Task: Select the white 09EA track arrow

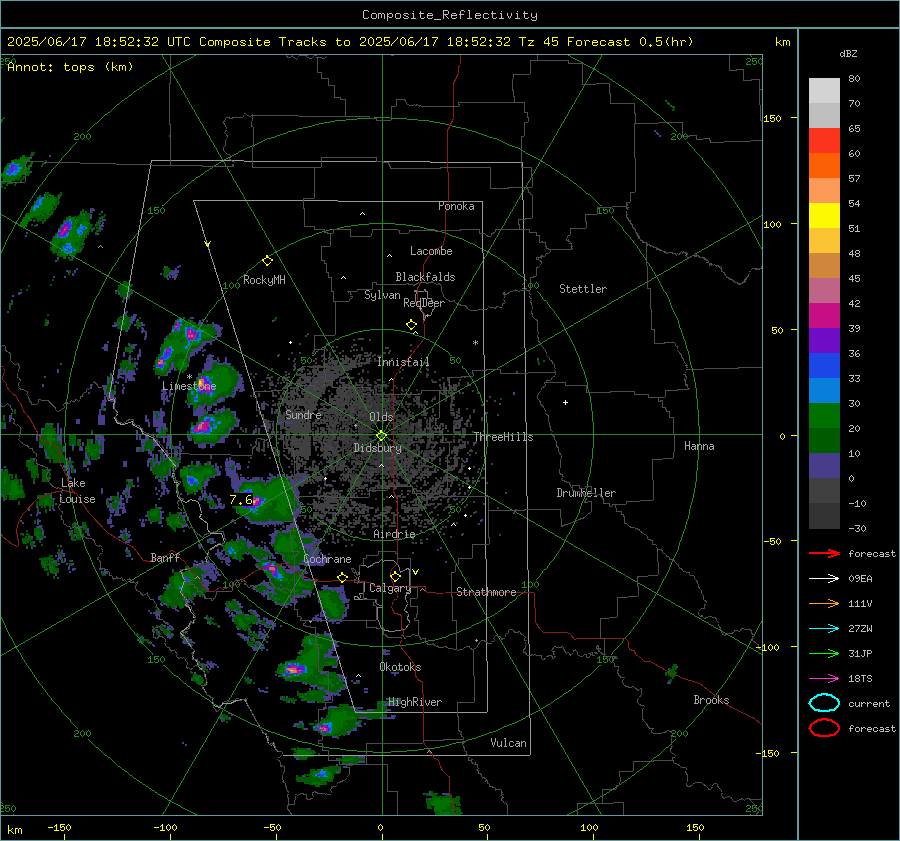Action: pos(824,579)
